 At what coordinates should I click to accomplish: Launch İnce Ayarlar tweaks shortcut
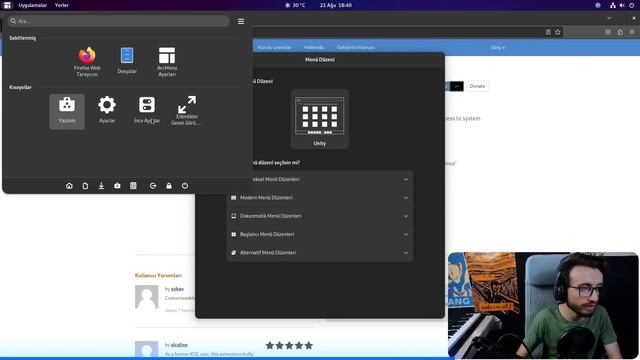[147, 110]
